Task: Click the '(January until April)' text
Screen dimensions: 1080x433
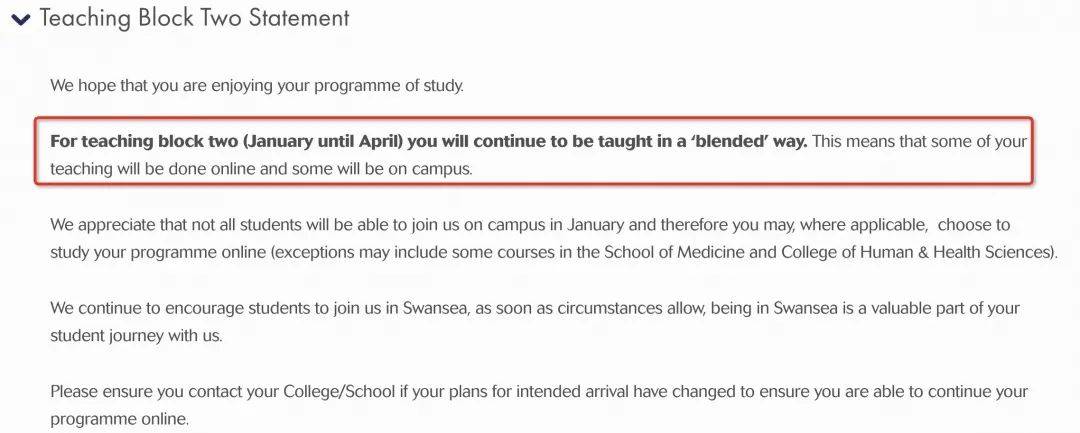Action: tap(323, 142)
